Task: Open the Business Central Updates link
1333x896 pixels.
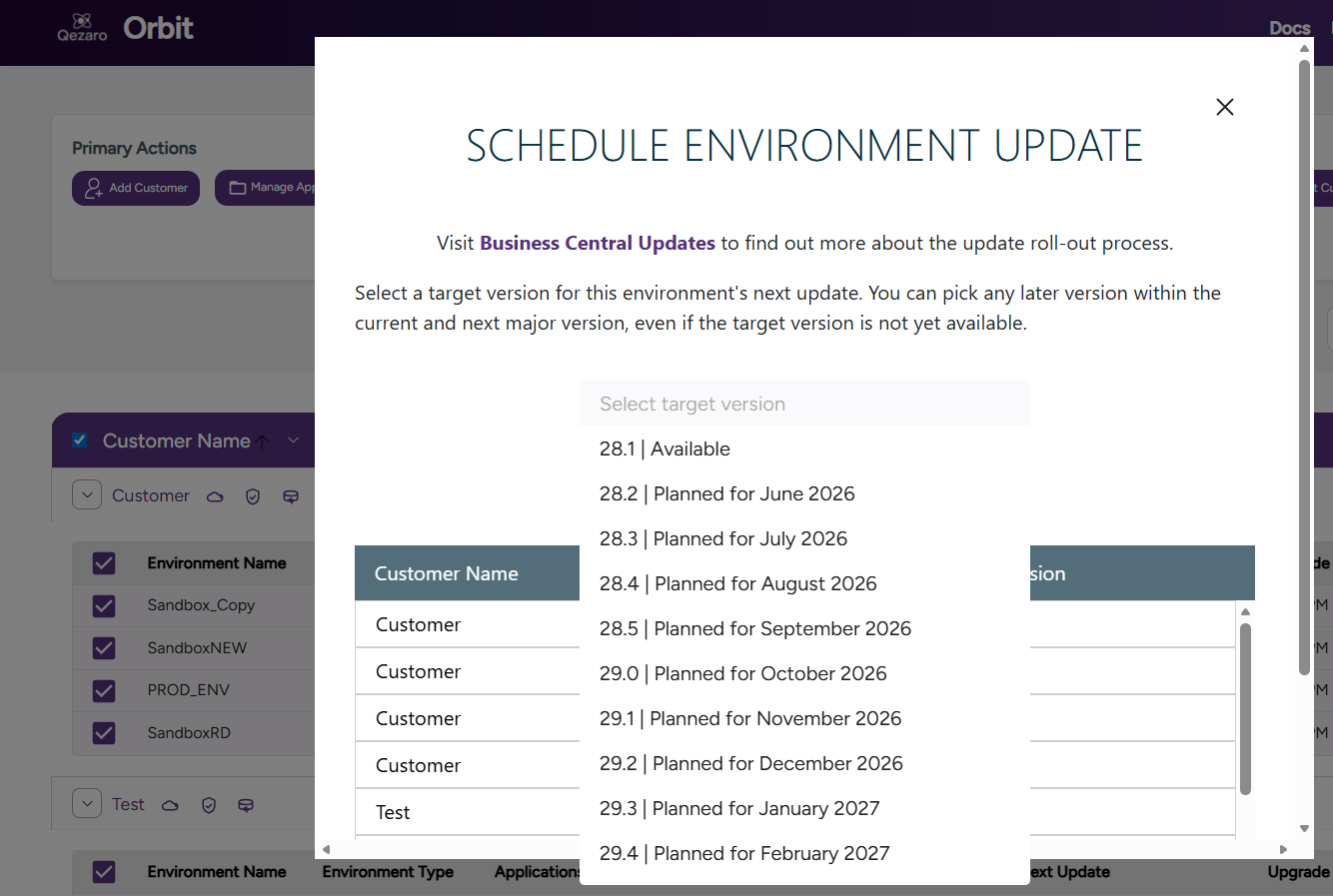Action: [x=598, y=243]
